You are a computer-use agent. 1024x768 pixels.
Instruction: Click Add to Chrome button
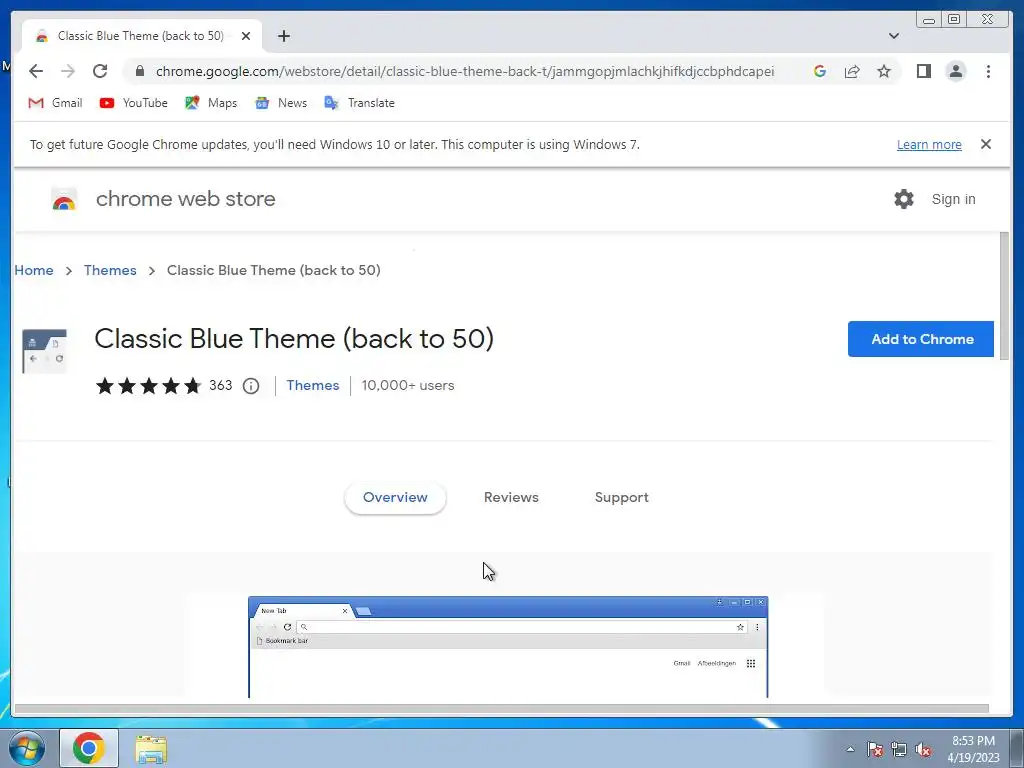pos(921,339)
